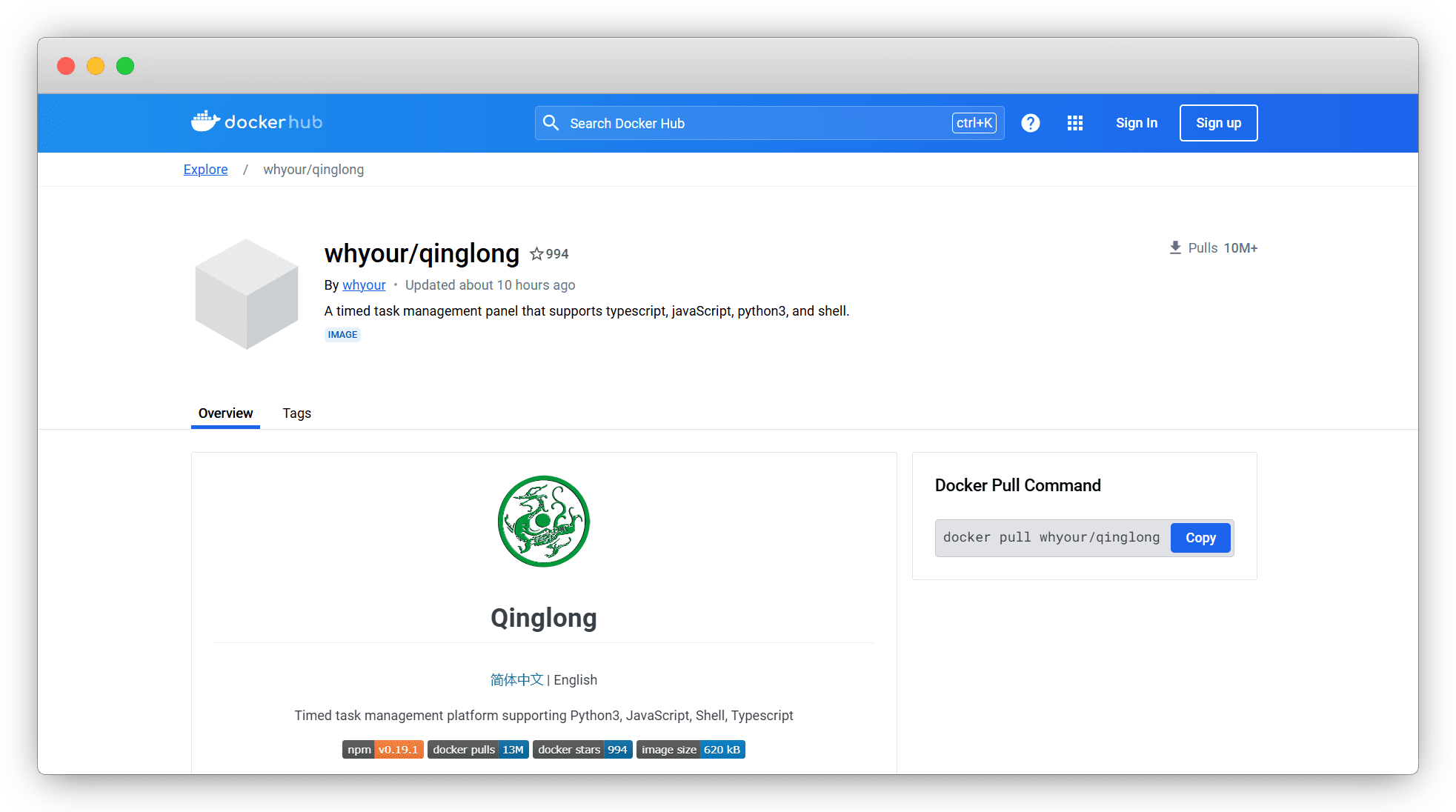Click the image size 620 kB badge
The height and width of the screenshot is (812, 1456).
click(691, 750)
